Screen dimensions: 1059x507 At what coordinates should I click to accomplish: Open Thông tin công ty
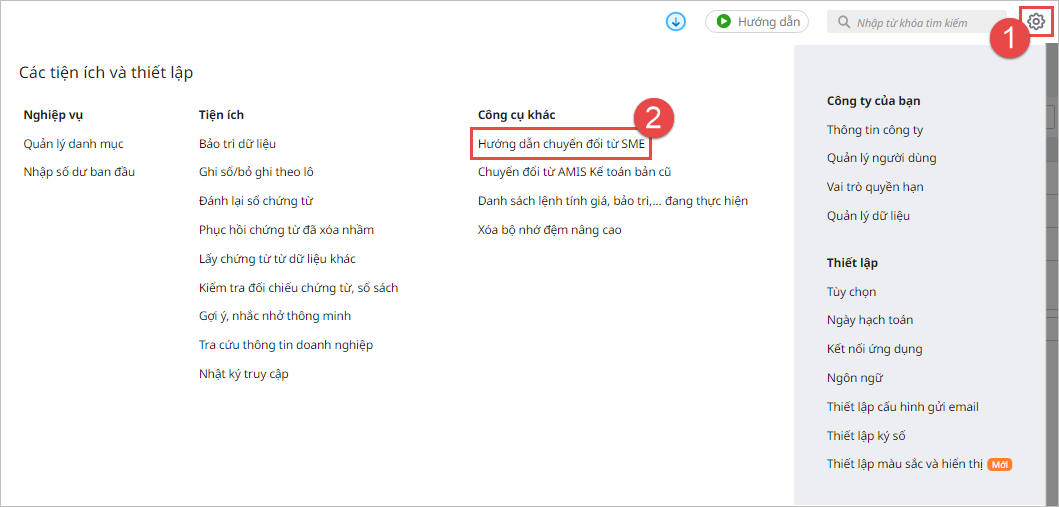tap(875, 130)
